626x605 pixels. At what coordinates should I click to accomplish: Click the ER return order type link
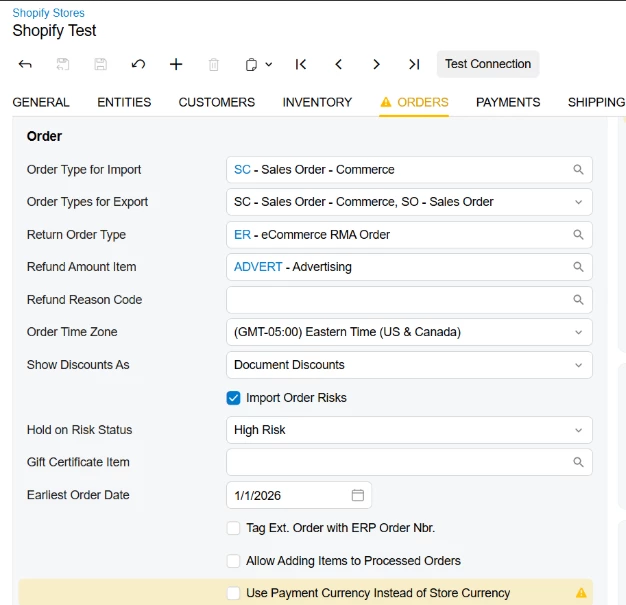pyautogui.click(x=242, y=234)
